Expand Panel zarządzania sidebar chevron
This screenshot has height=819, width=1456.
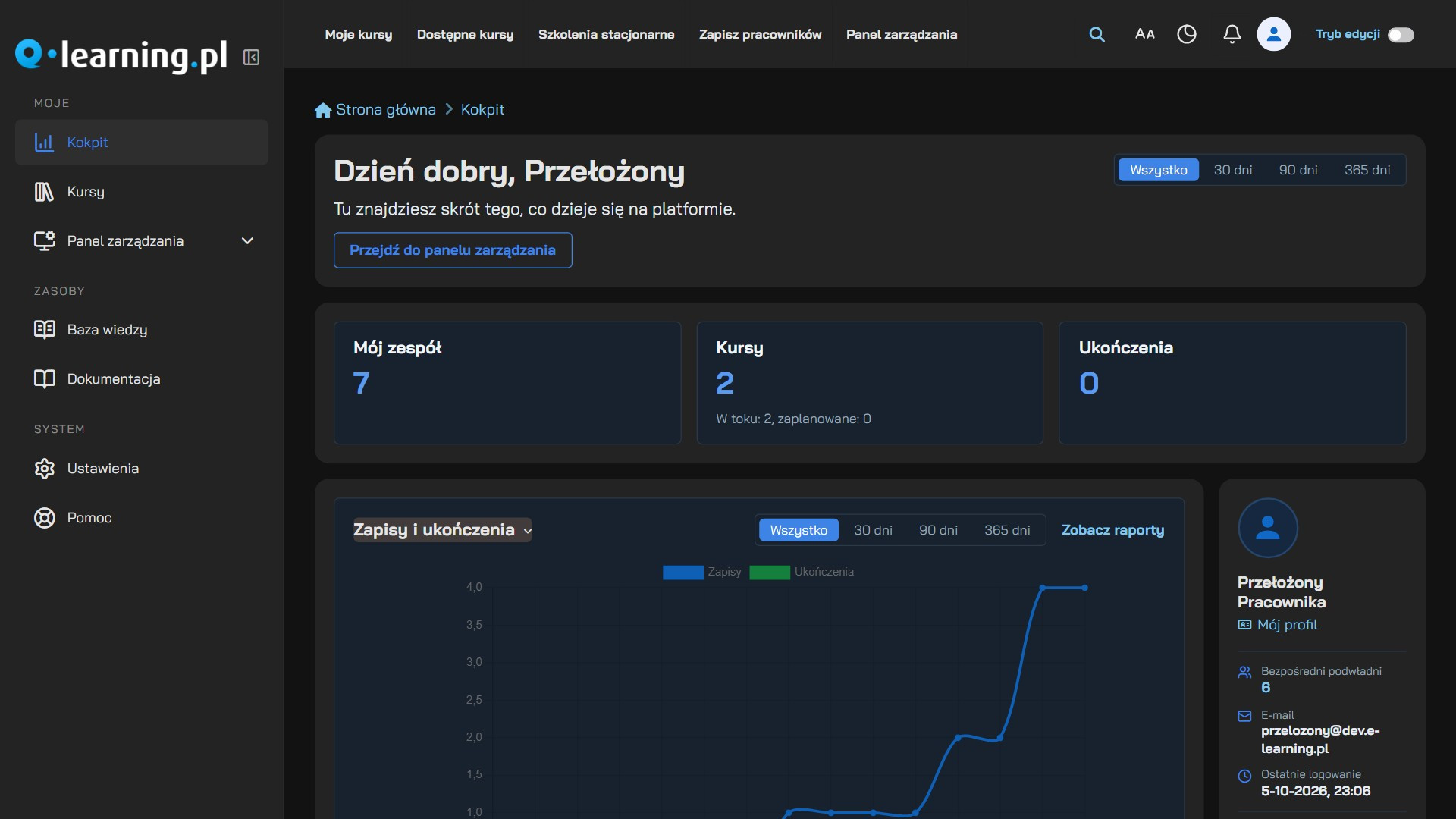pyautogui.click(x=247, y=241)
